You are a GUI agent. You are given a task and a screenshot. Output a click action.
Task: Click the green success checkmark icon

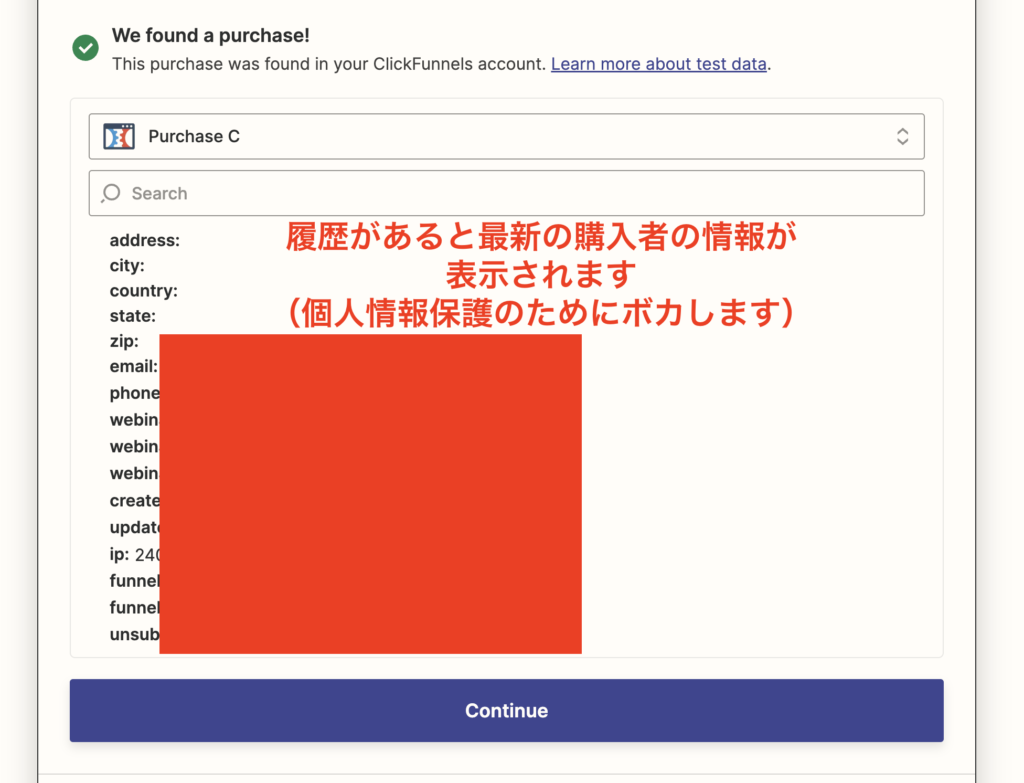(x=85, y=48)
